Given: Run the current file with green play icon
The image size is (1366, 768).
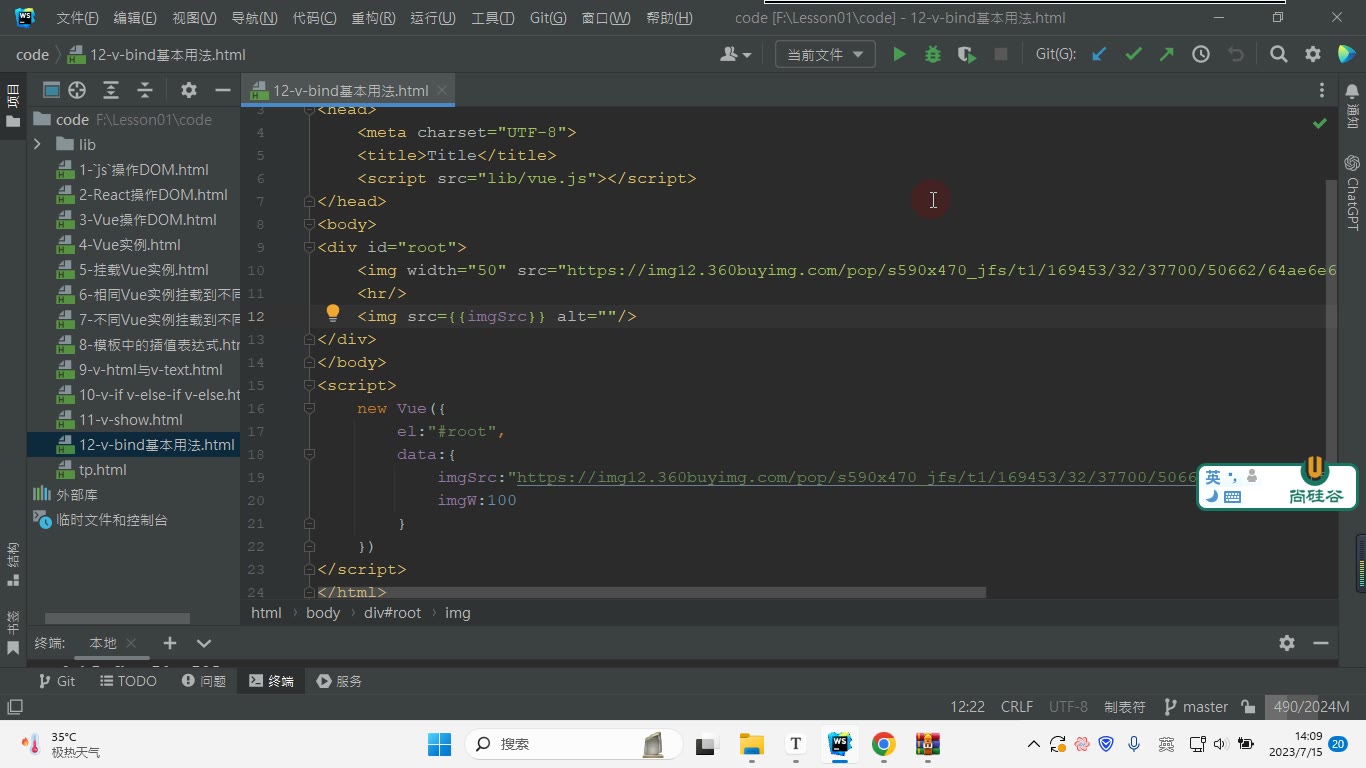Looking at the screenshot, I should (x=899, y=55).
